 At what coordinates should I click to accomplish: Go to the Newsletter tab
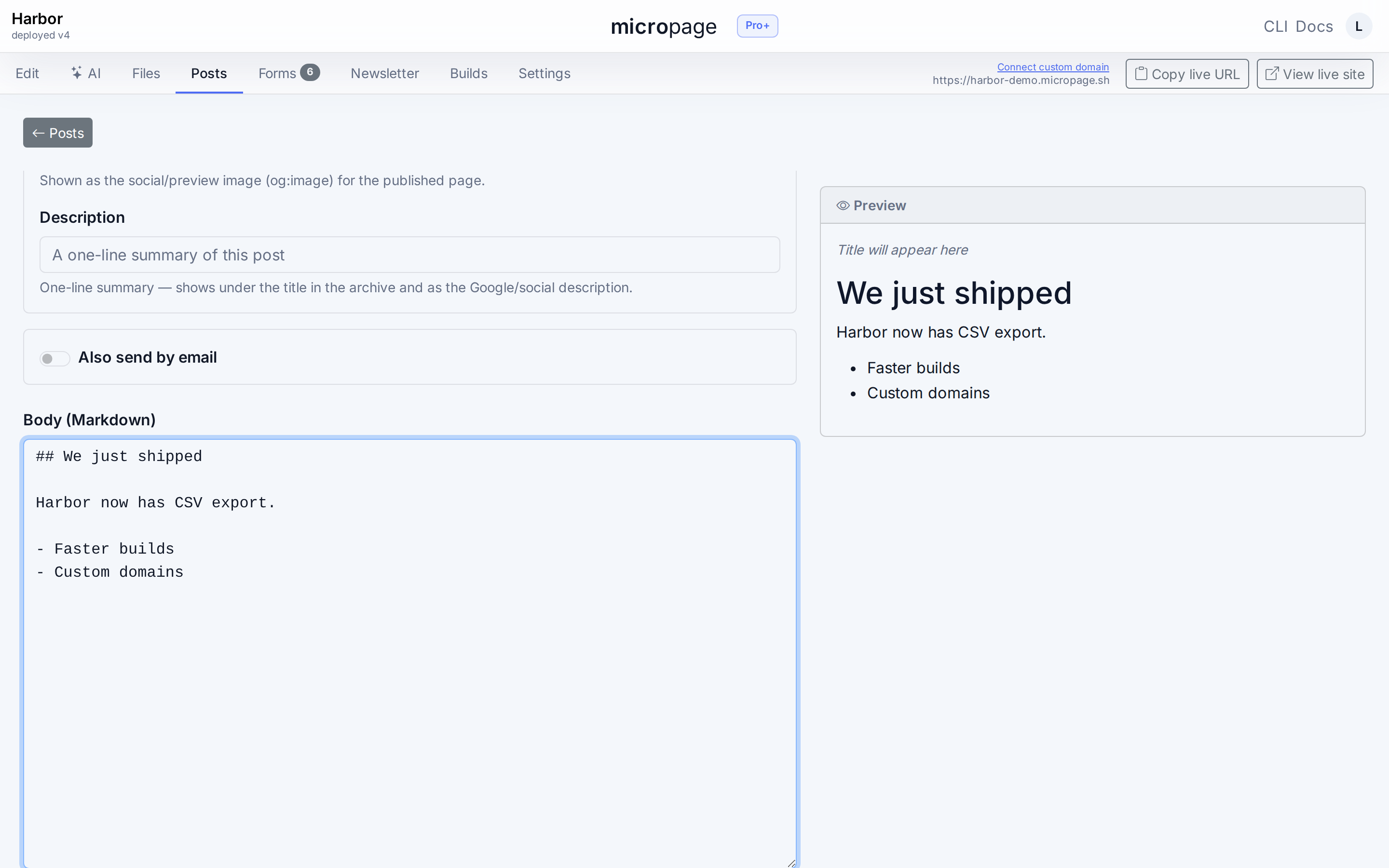pyautogui.click(x=384, y=73)
